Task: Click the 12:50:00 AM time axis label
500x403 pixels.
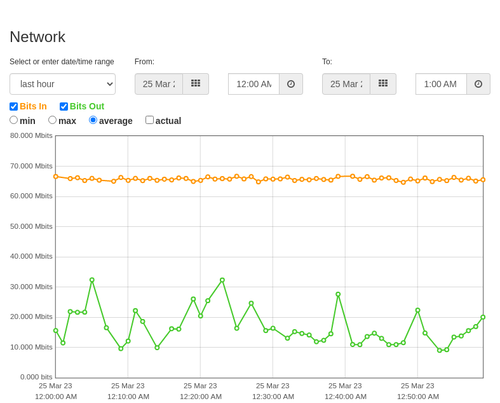Action: [x=418, y=397]
